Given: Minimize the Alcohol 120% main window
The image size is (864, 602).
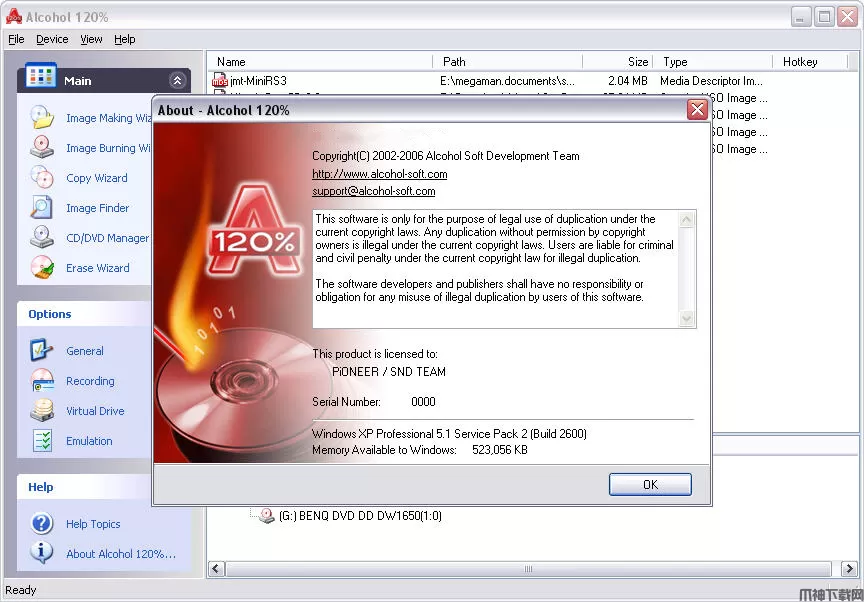Looking at the screenshot, I should pyautogui.click(x=801, y=17).
